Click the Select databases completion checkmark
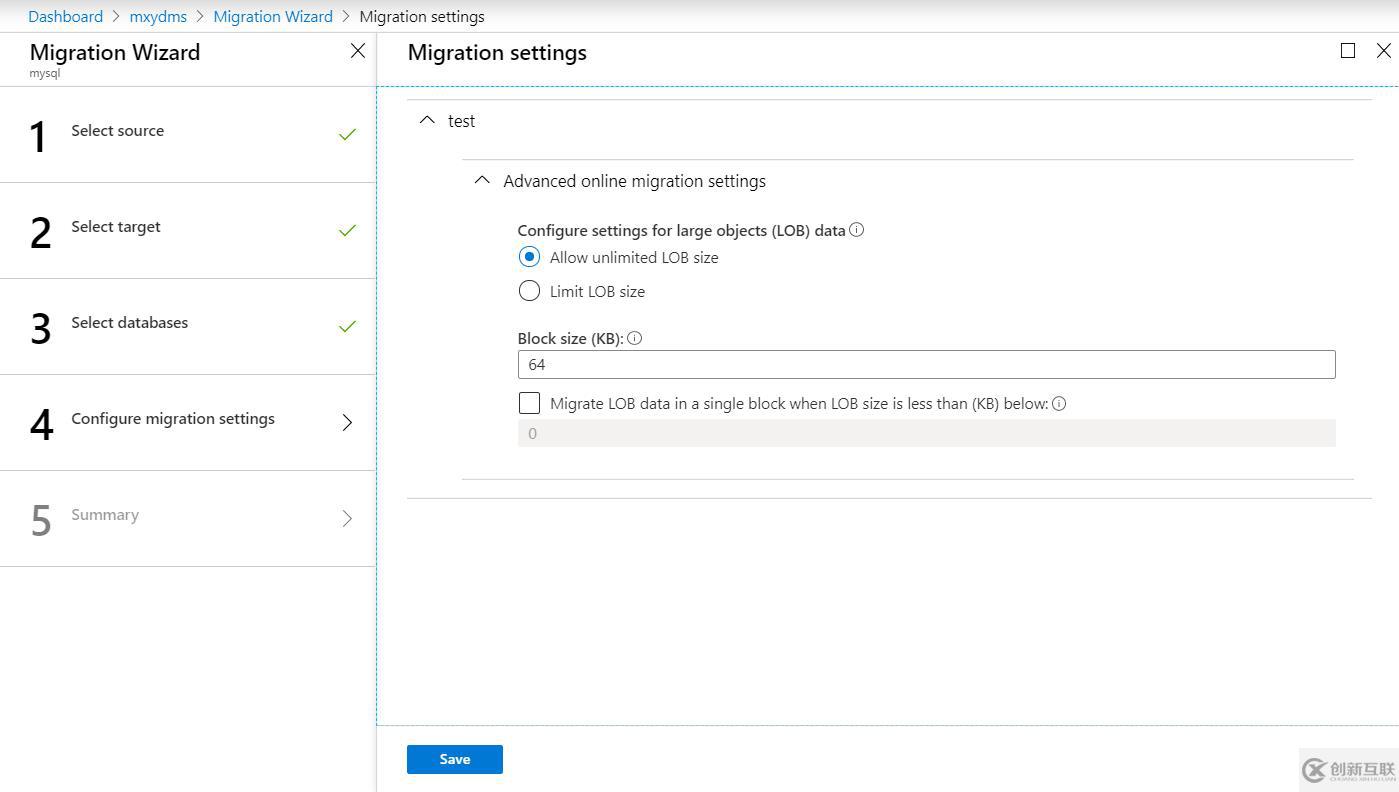Screen dimensions: 1399x792 [x=347, y=325]
